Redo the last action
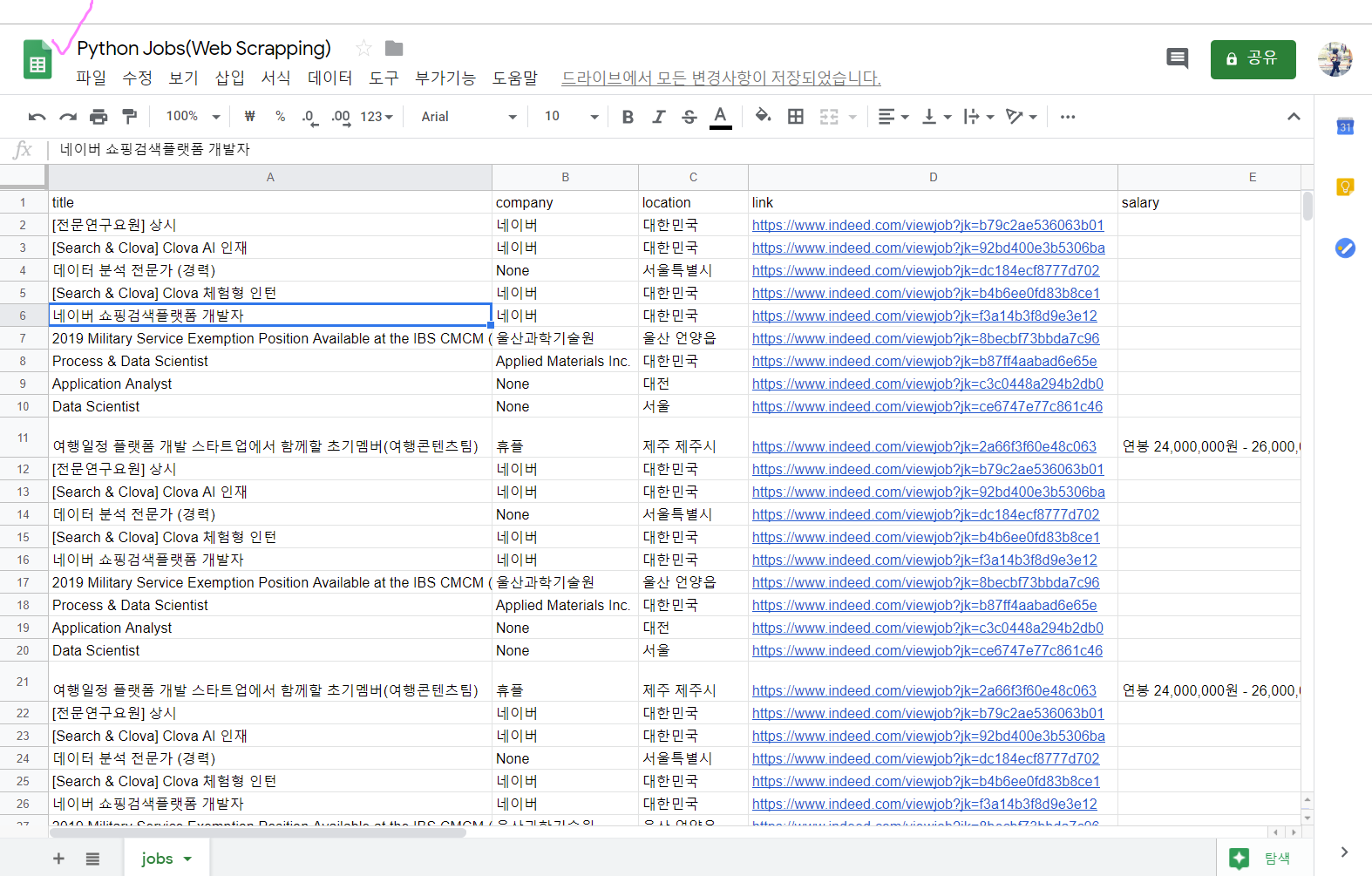 [68, 117]
